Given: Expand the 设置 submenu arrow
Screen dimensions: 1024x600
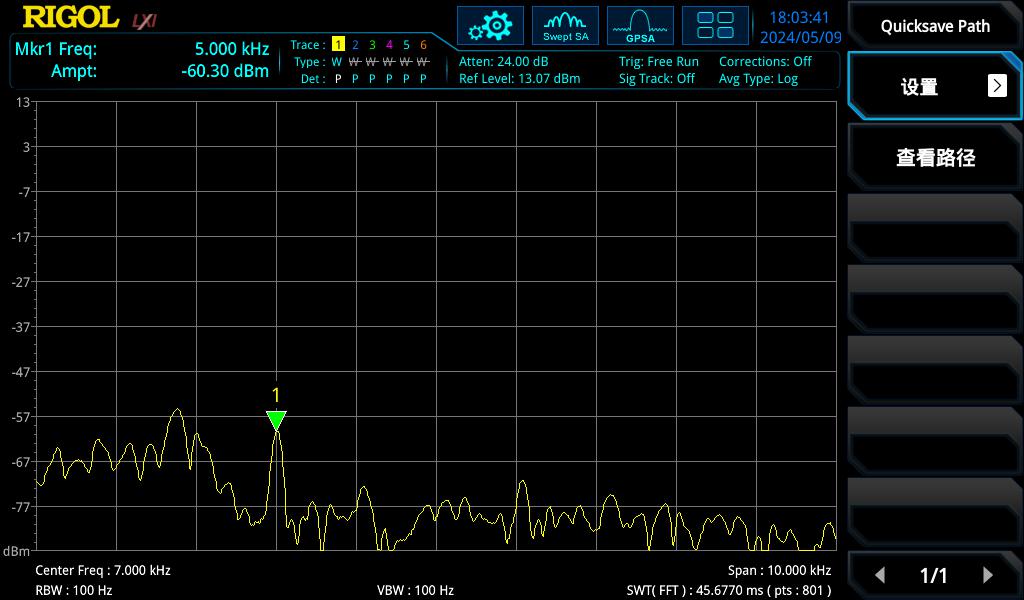Looking at the screenshot, I should (x=997, y=86).
